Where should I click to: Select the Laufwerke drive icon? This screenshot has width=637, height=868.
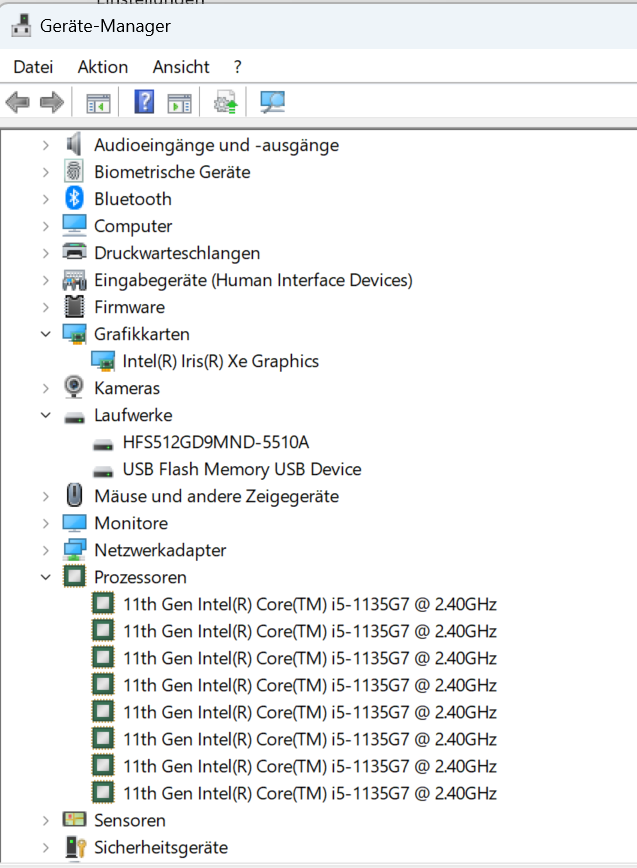74,417
